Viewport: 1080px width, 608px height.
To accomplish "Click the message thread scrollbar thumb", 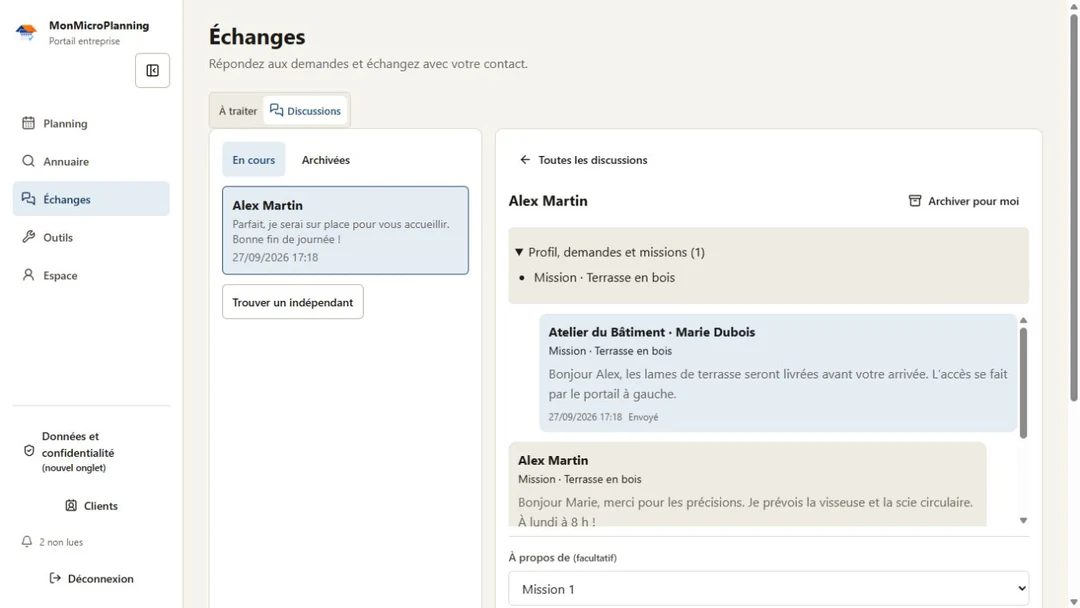I will 1024,382.
